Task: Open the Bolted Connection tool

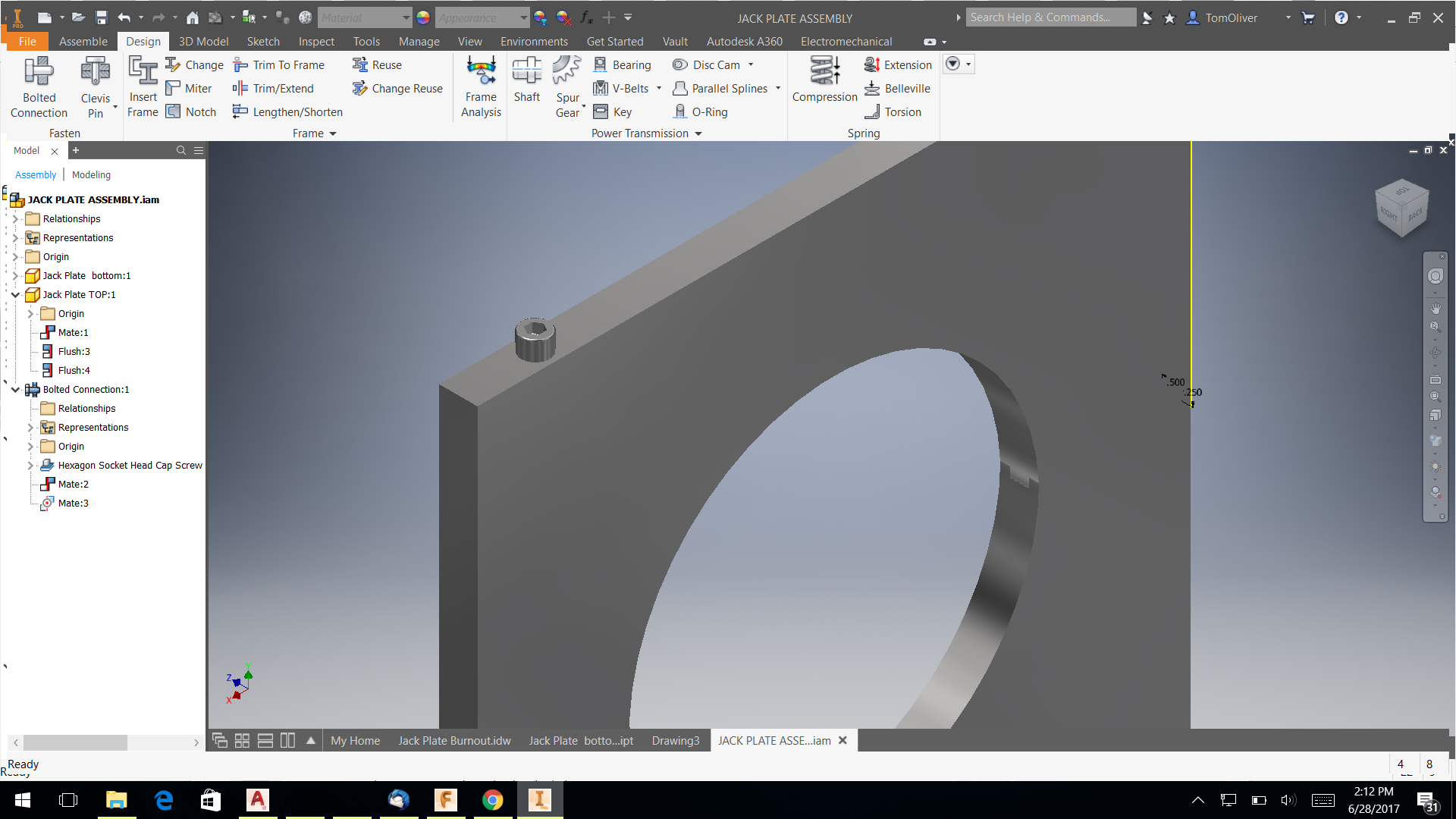Action: pyautogui.click(x=39, y=87)
